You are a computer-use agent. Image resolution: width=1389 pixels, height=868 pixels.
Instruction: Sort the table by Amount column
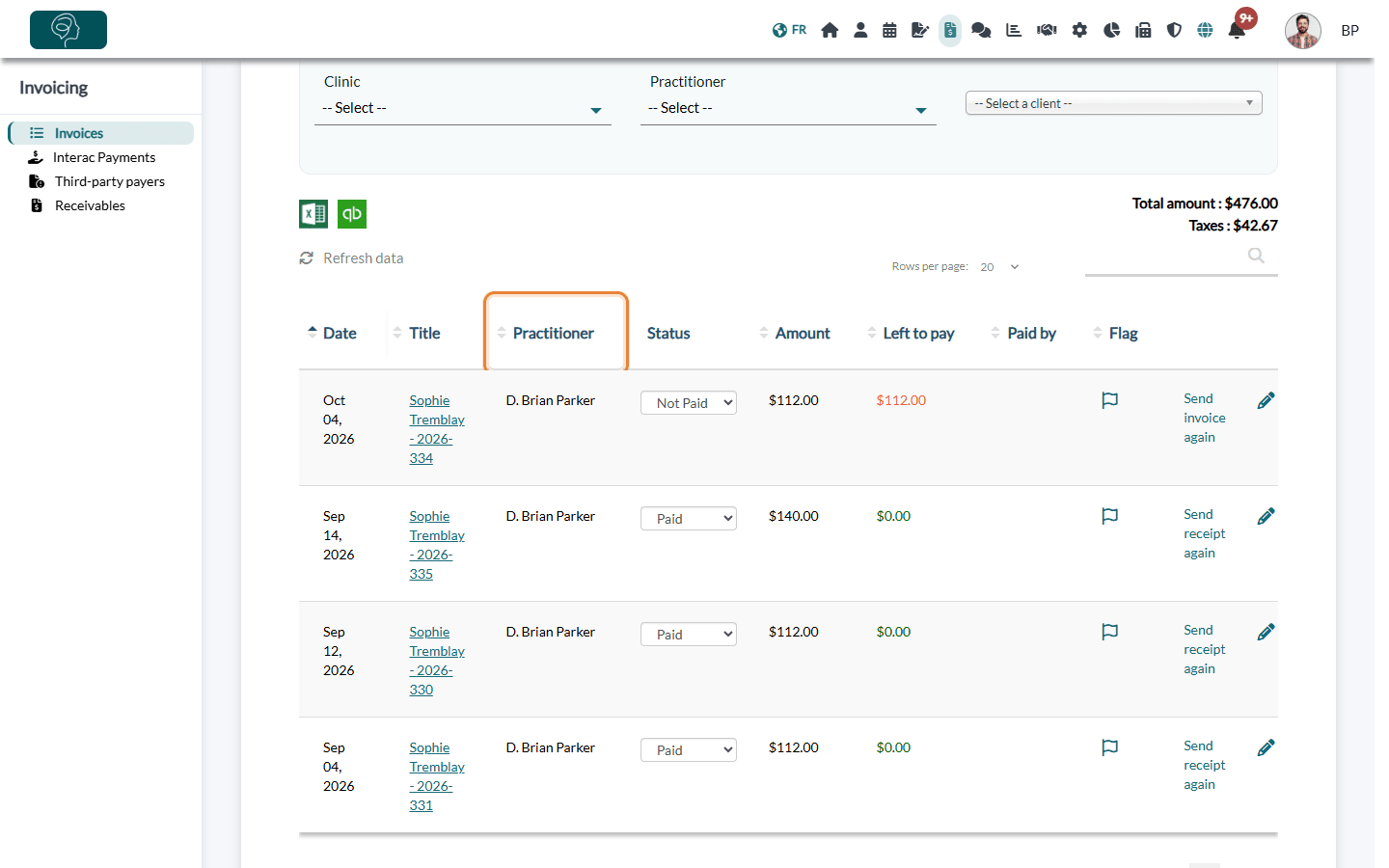[x=795, y=333]
